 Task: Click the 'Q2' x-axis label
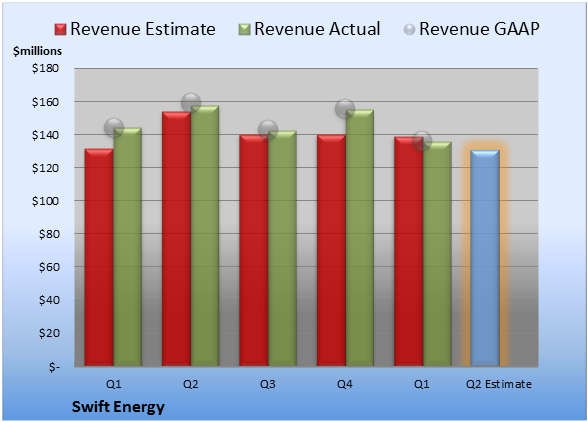pyautogui.click(x=190, y=384)
